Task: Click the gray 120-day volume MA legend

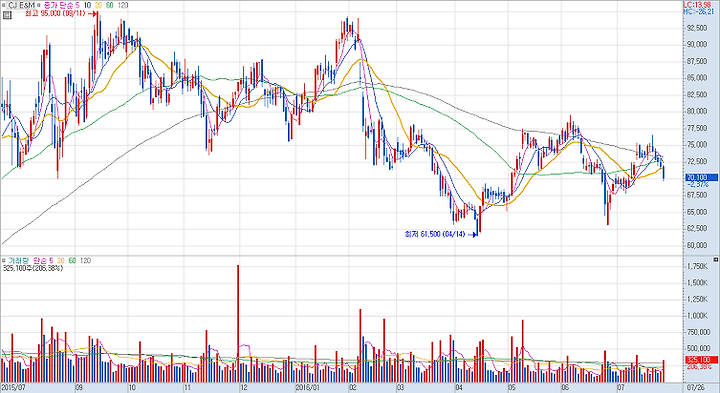Action: [x=85, y=261]
